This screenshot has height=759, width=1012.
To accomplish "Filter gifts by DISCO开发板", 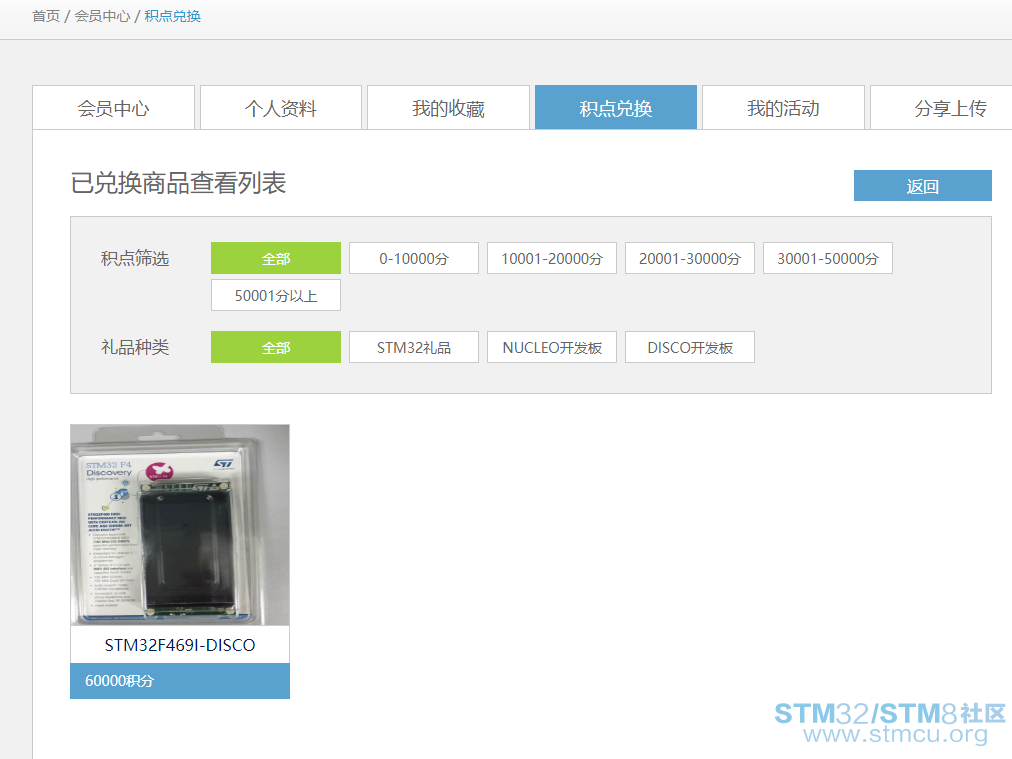I will [x=690, y=347].
